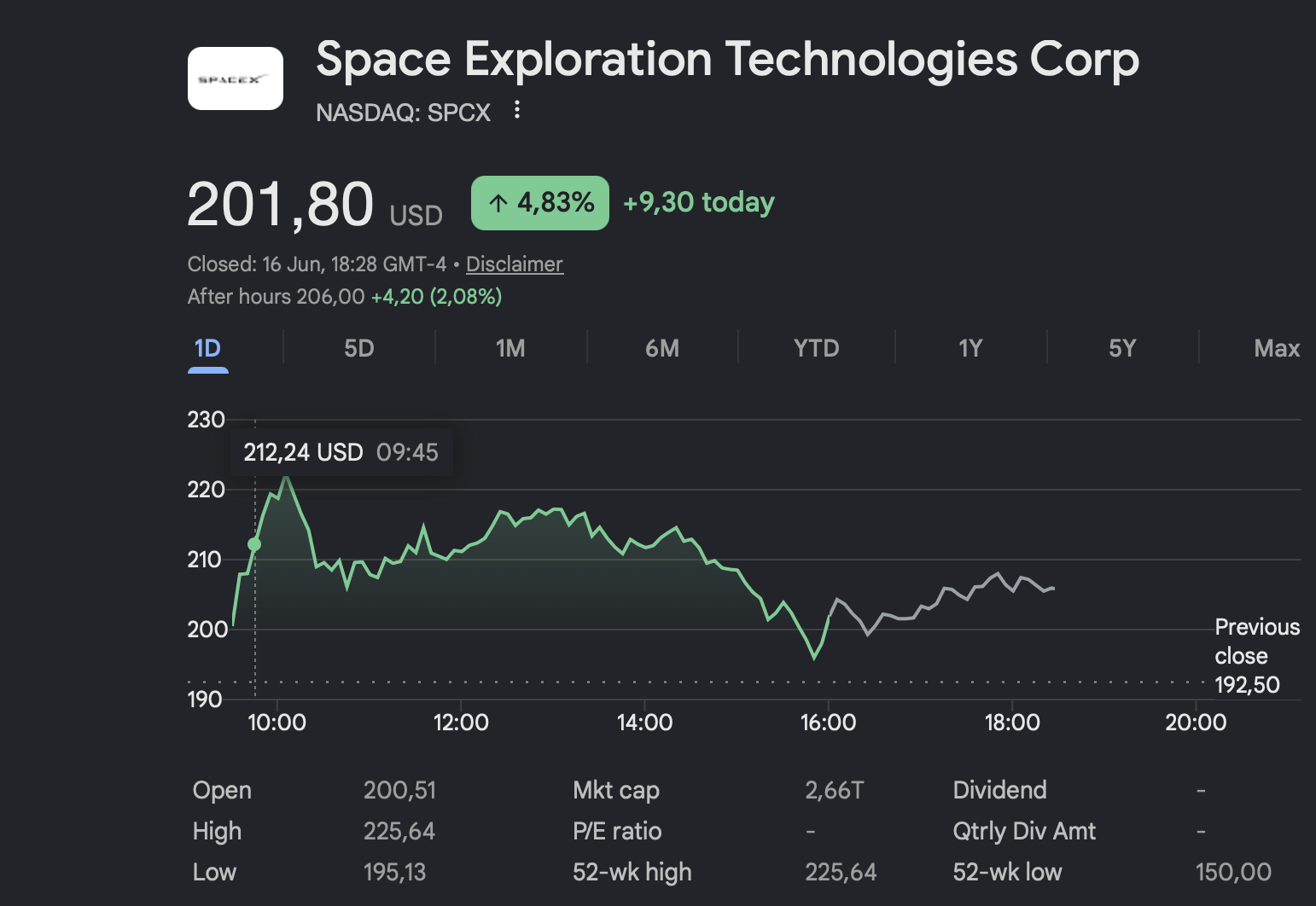Switch to the 1M chart range

click(510, 349)
